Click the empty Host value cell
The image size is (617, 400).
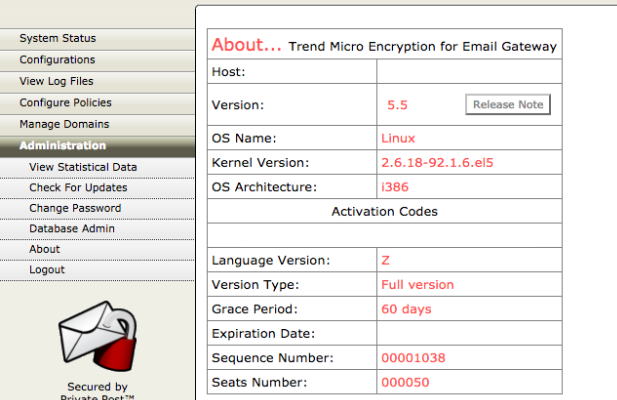[468, 72]
